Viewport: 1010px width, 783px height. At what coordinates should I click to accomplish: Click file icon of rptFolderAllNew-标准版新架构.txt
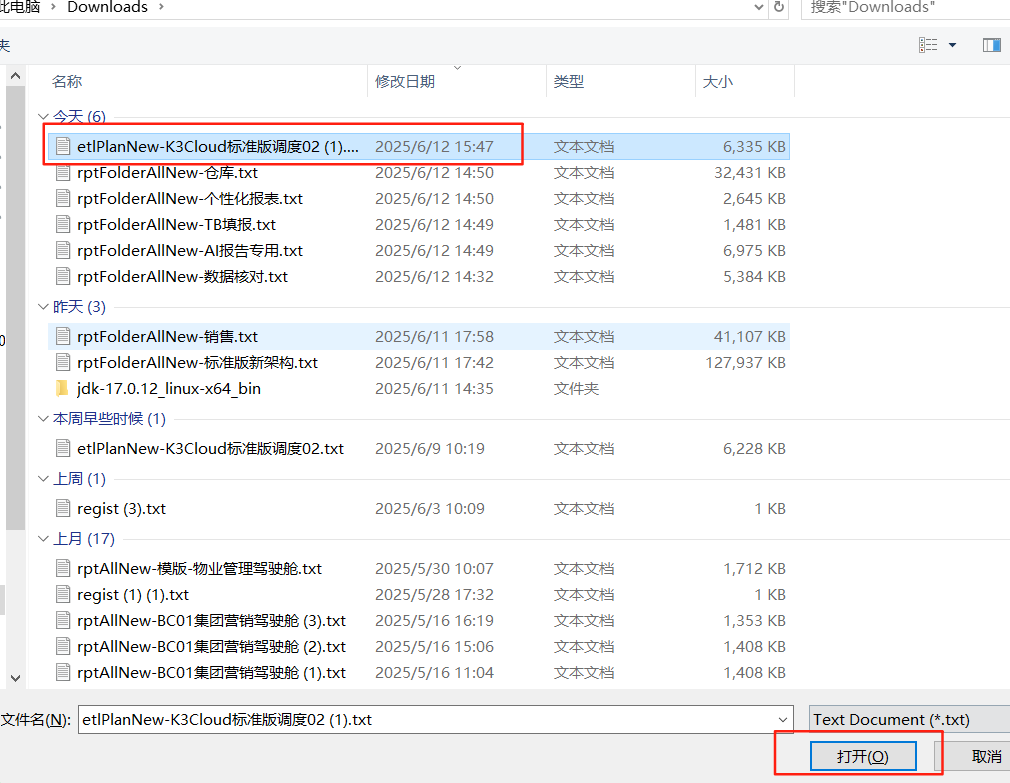coord(63,363)
